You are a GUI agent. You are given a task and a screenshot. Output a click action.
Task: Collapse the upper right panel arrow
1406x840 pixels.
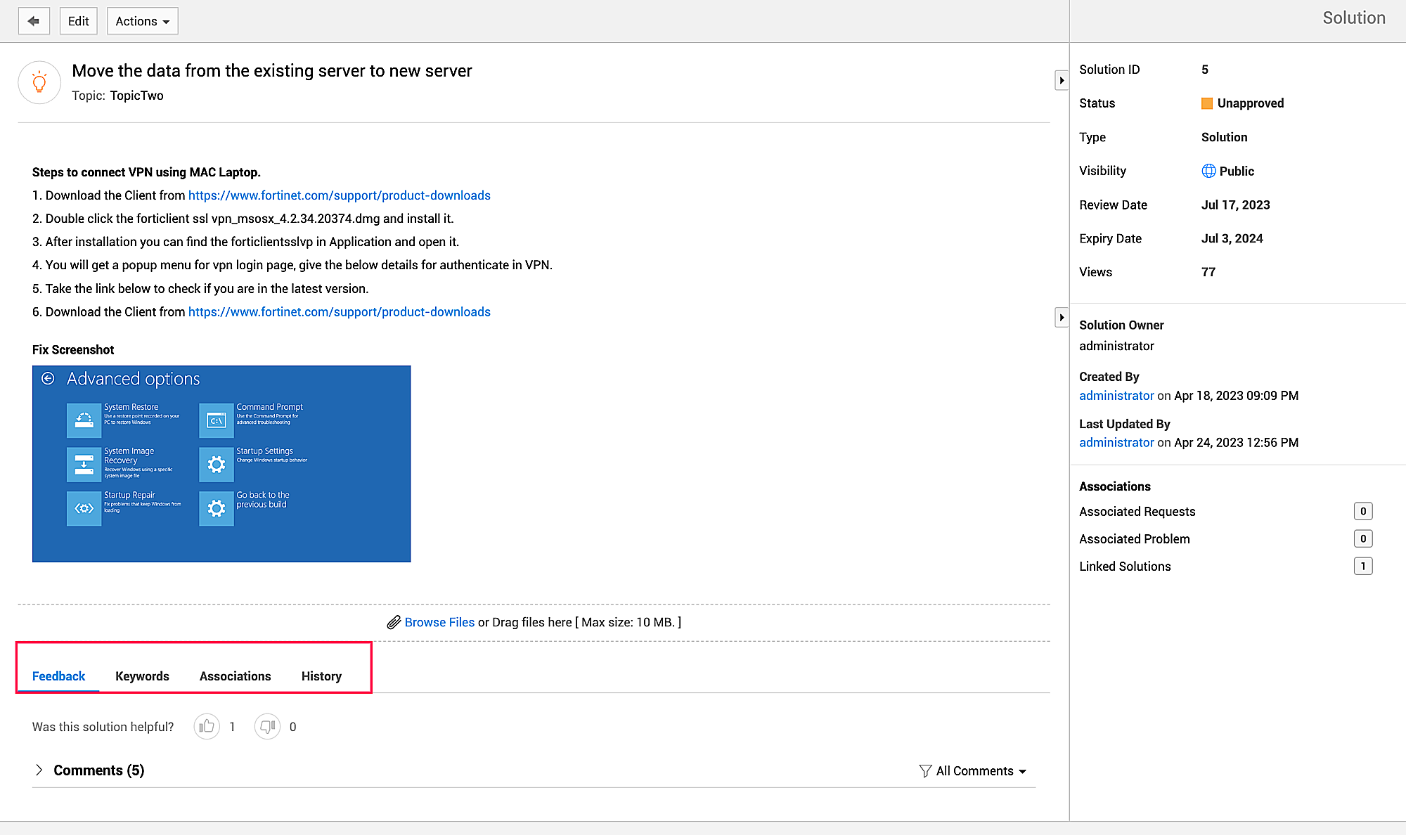pyautogui.click(x=1062, y=80)
